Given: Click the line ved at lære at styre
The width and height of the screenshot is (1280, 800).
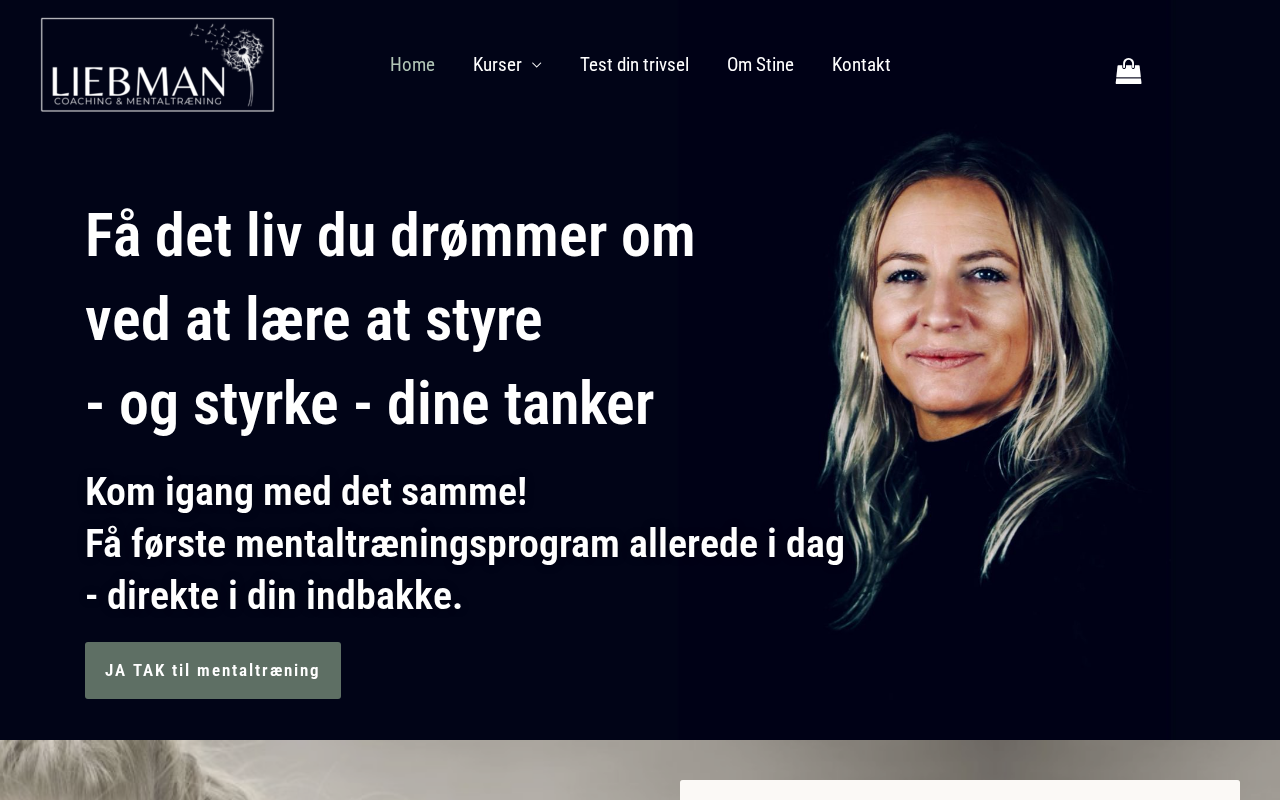Looking at the screenshot, I should click(314, 320).
